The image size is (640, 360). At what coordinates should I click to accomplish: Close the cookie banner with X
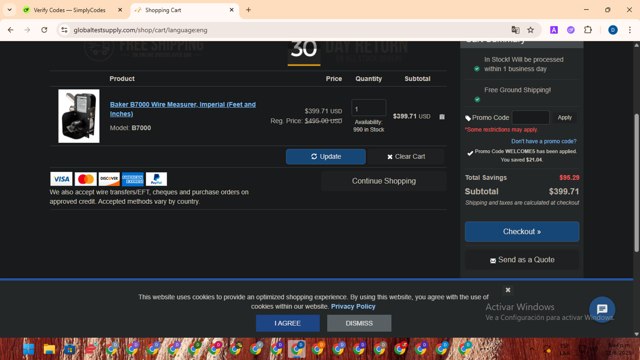(x=508, y=290)
